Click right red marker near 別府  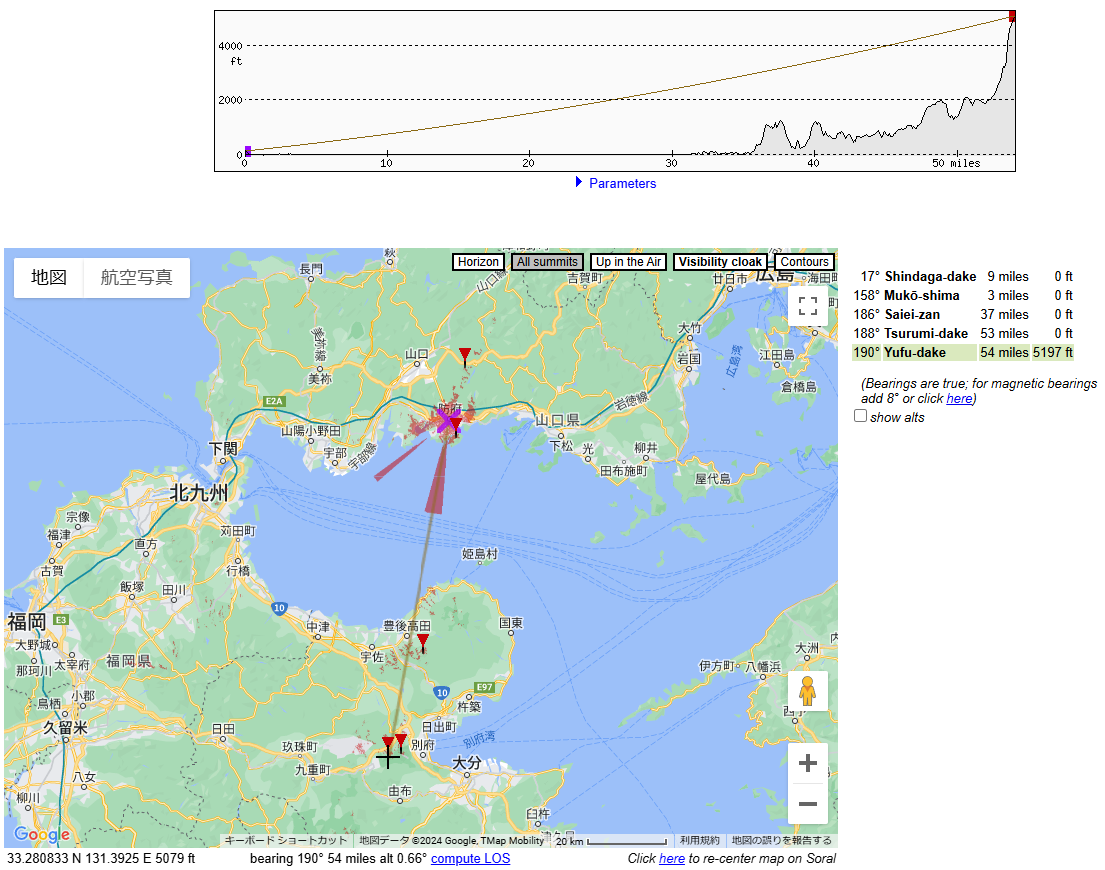(400, 740)
